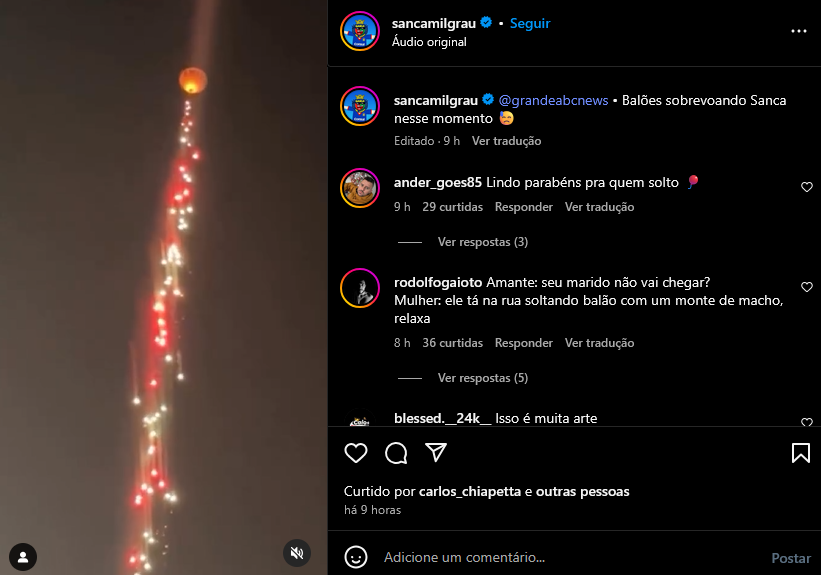Open emoji picker in the comment box
This screenshot has width=821, height=575.
pos(356,557)
